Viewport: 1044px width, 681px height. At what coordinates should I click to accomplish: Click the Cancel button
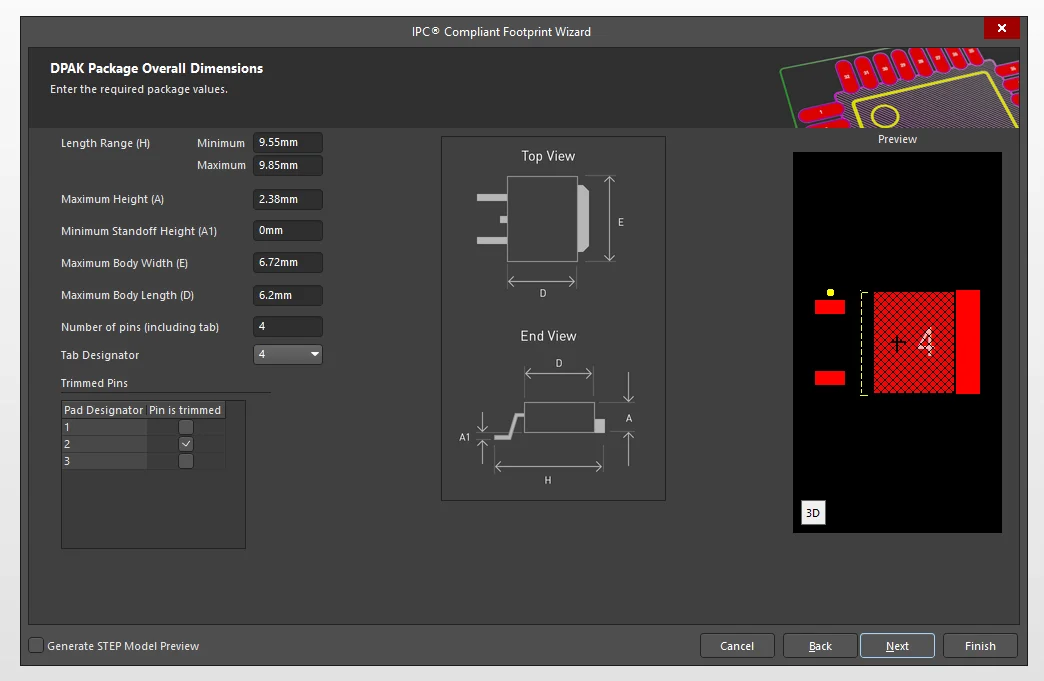click(x=737, y=646)
